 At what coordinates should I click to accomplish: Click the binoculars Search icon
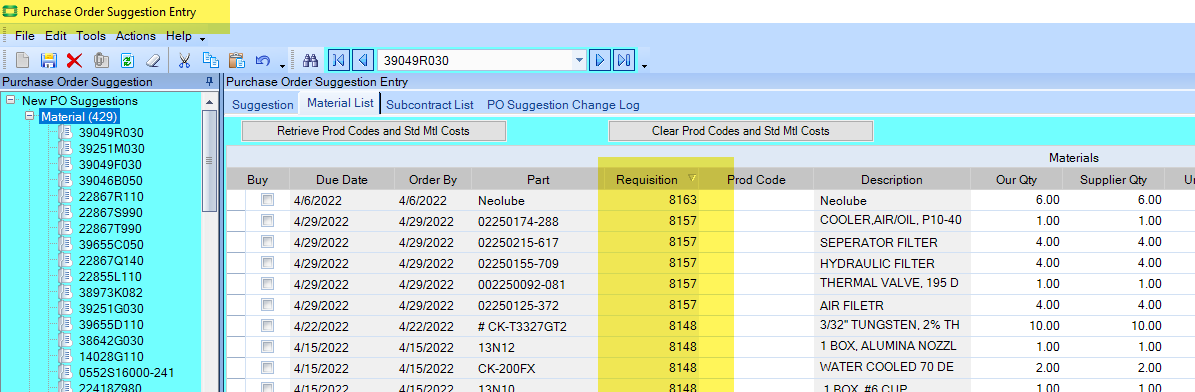pyautogui.click(x=310, y=60)
